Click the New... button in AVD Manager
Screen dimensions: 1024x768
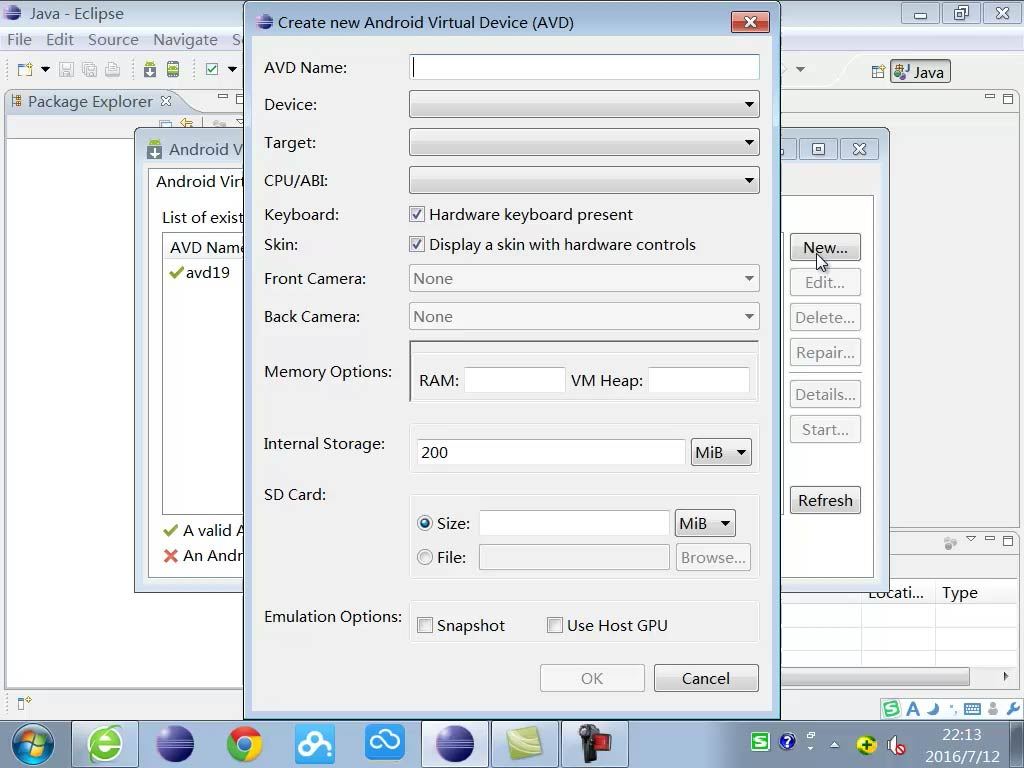click(825, 248)
